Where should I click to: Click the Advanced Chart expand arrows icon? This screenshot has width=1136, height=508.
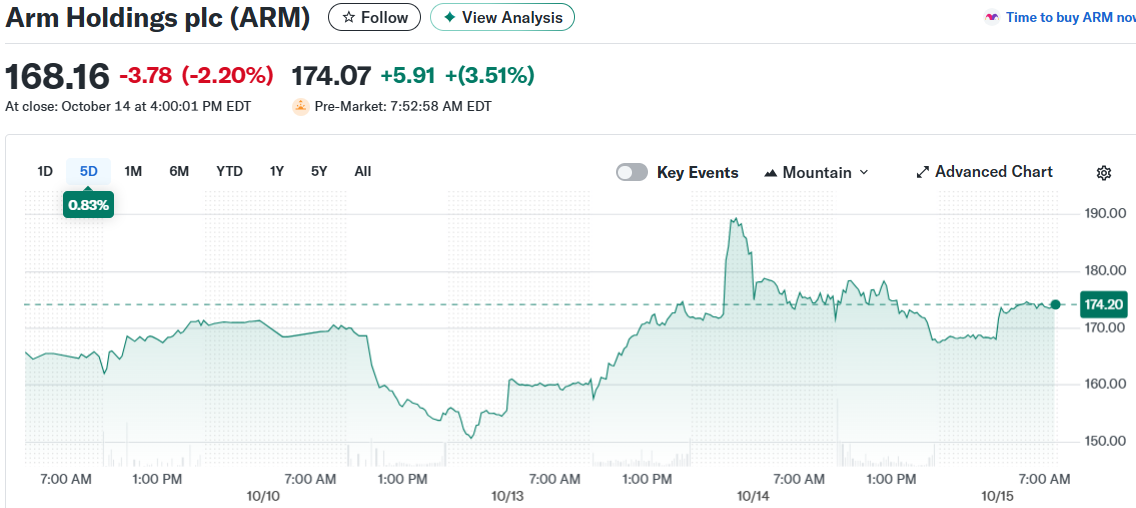click(923, 173)
